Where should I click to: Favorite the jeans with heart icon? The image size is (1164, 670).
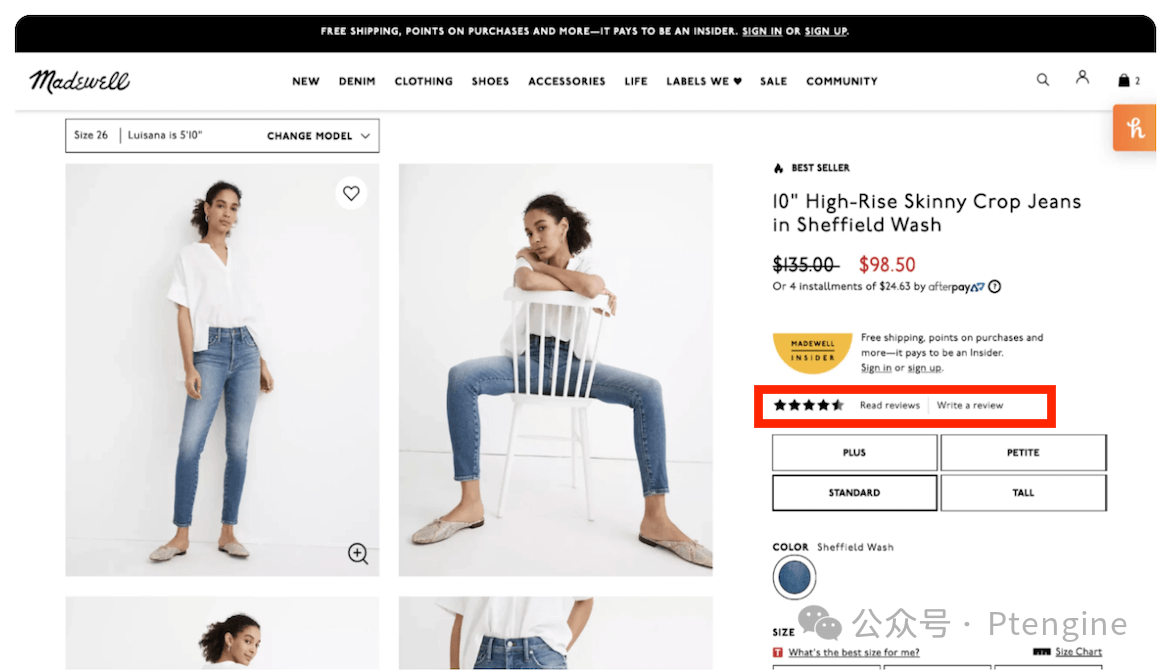(x=351, y=194)
